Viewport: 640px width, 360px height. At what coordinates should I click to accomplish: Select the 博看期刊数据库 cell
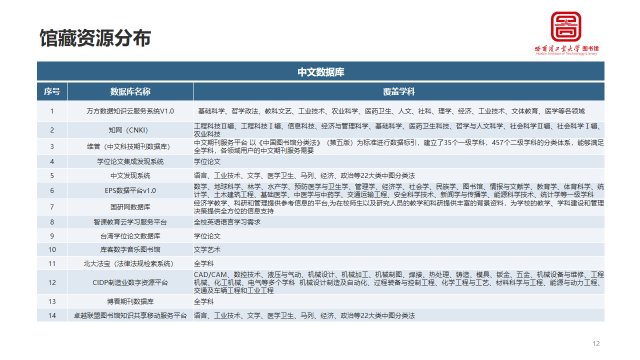130,302
